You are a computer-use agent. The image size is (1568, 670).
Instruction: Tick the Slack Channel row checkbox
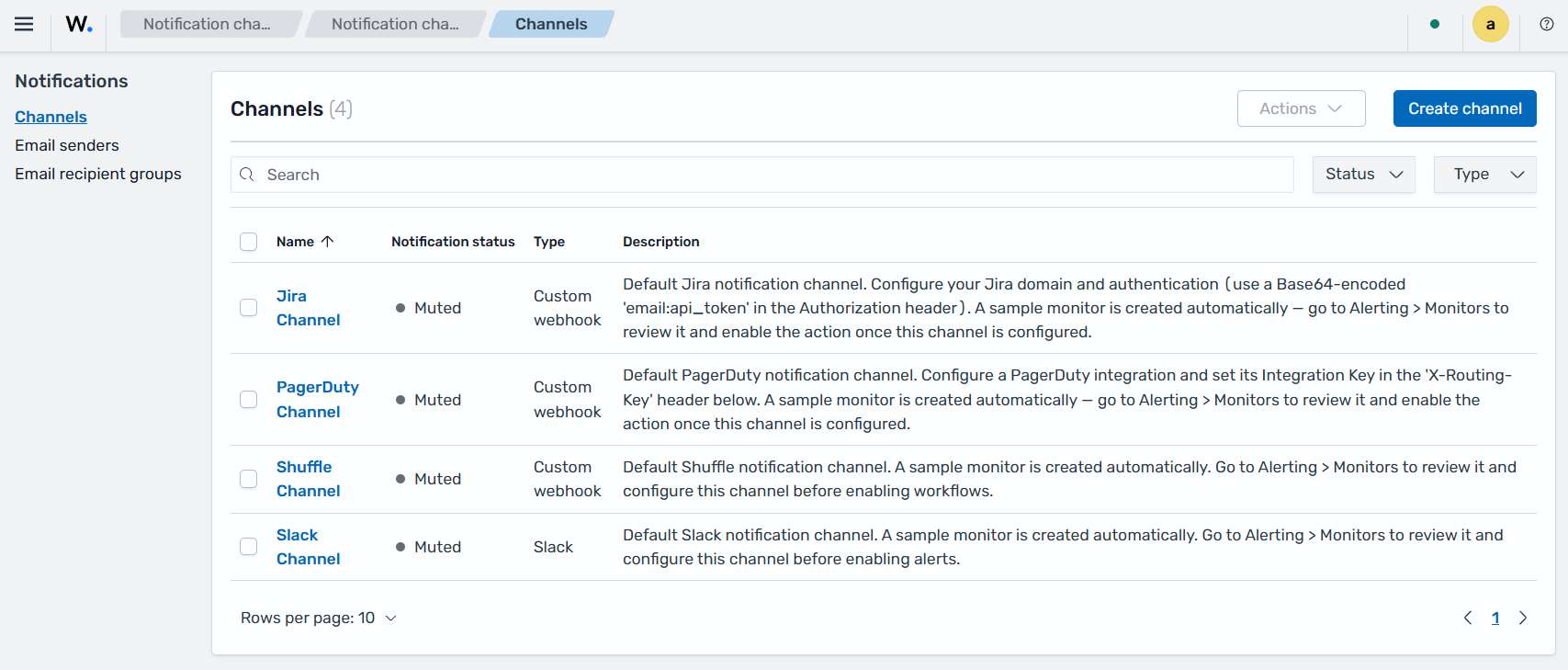point(248,547)
